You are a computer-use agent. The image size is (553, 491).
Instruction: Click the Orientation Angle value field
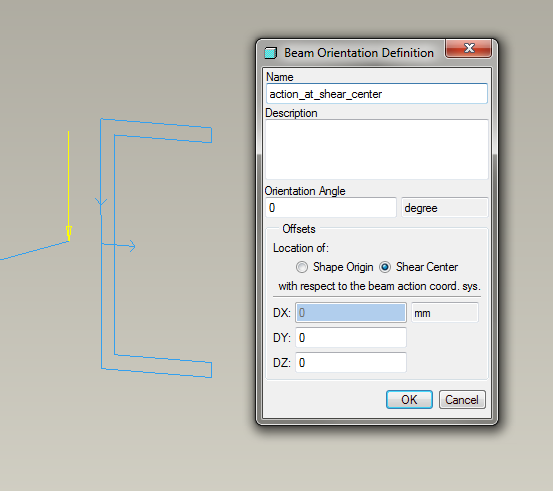click(x=331, y=207)
